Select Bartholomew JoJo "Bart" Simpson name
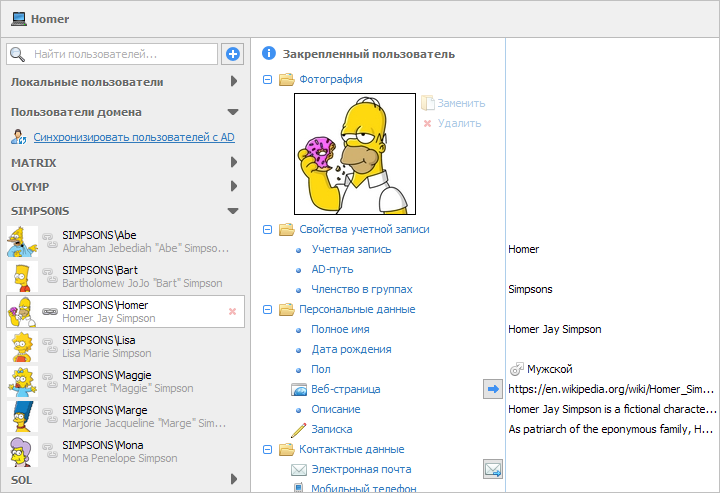Screen dimensions: 720x493 142,283
